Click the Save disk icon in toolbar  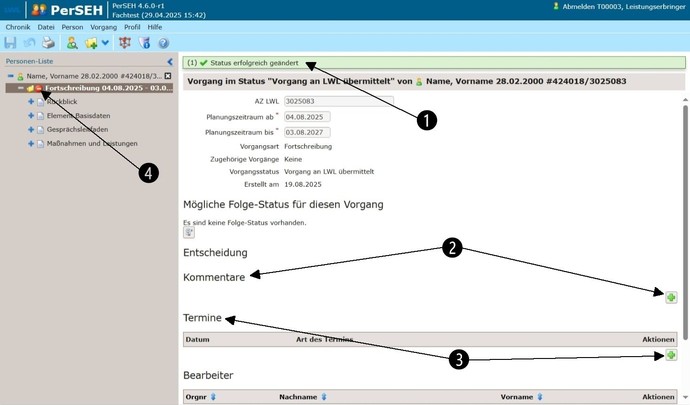click(x=10, y=43)
